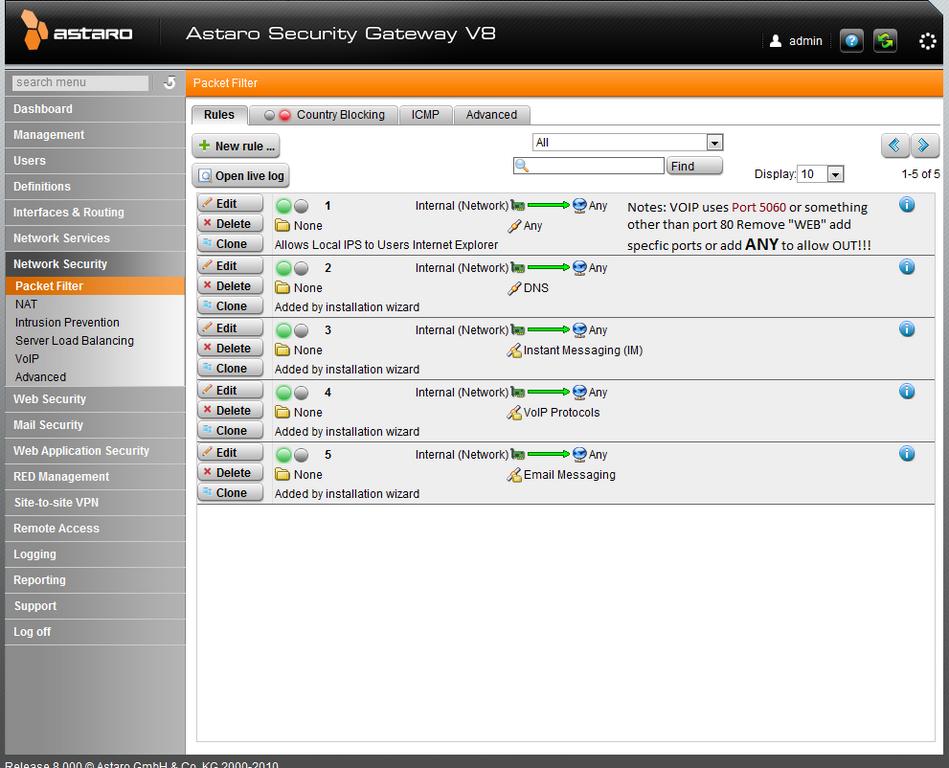The width and height of the screenshot is (949, 768).
Task: Click the rule find text field
Action: (x=588, y=166)
